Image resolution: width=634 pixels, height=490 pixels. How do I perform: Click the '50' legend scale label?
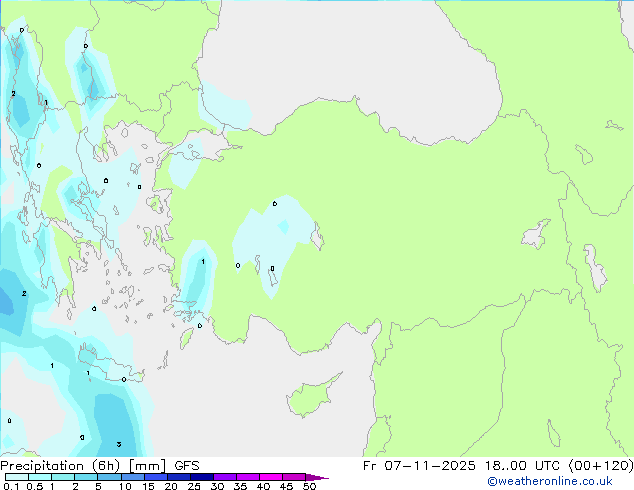click(x=310, y=486)
